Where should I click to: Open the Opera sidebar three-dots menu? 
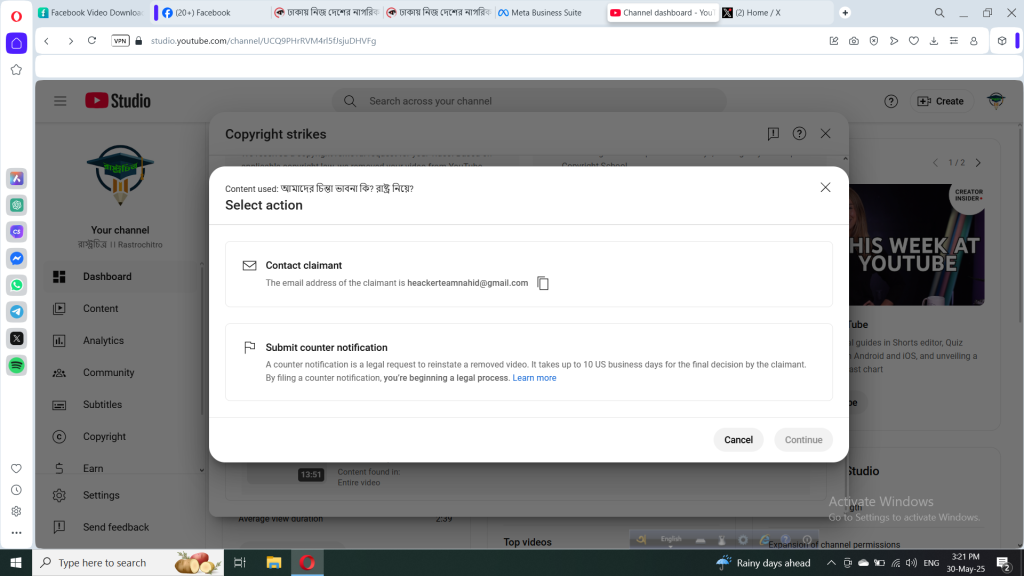(x=16, y=532)
